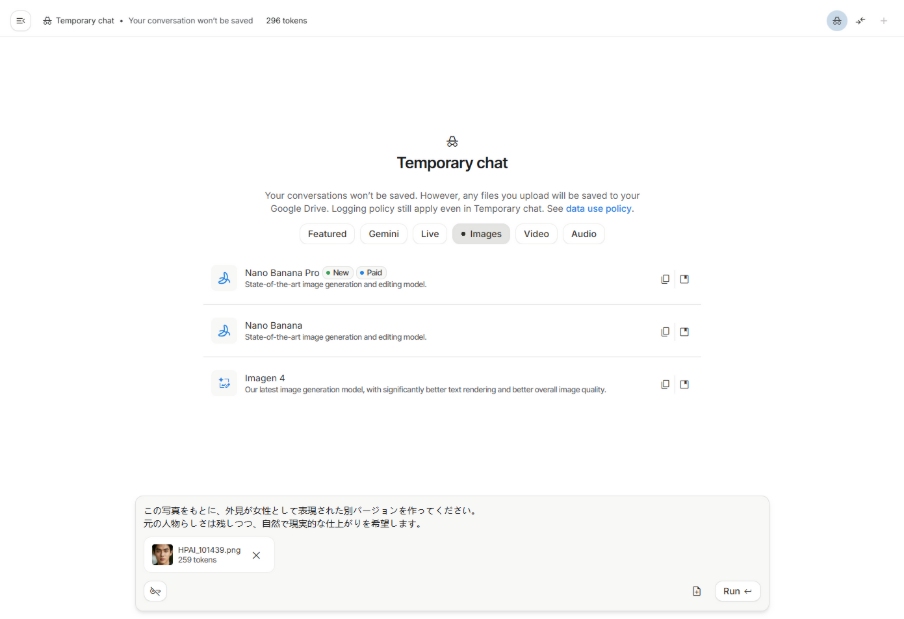Select the Nano Banana Pro model icon
The width and height of the screenshot is (904, 619).
(x=224, y=277)
